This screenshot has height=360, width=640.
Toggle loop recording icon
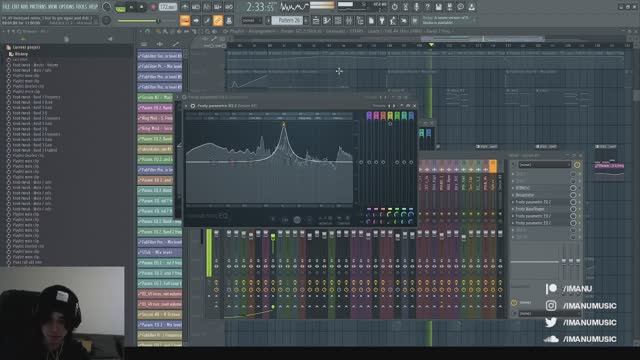point(229,7)
